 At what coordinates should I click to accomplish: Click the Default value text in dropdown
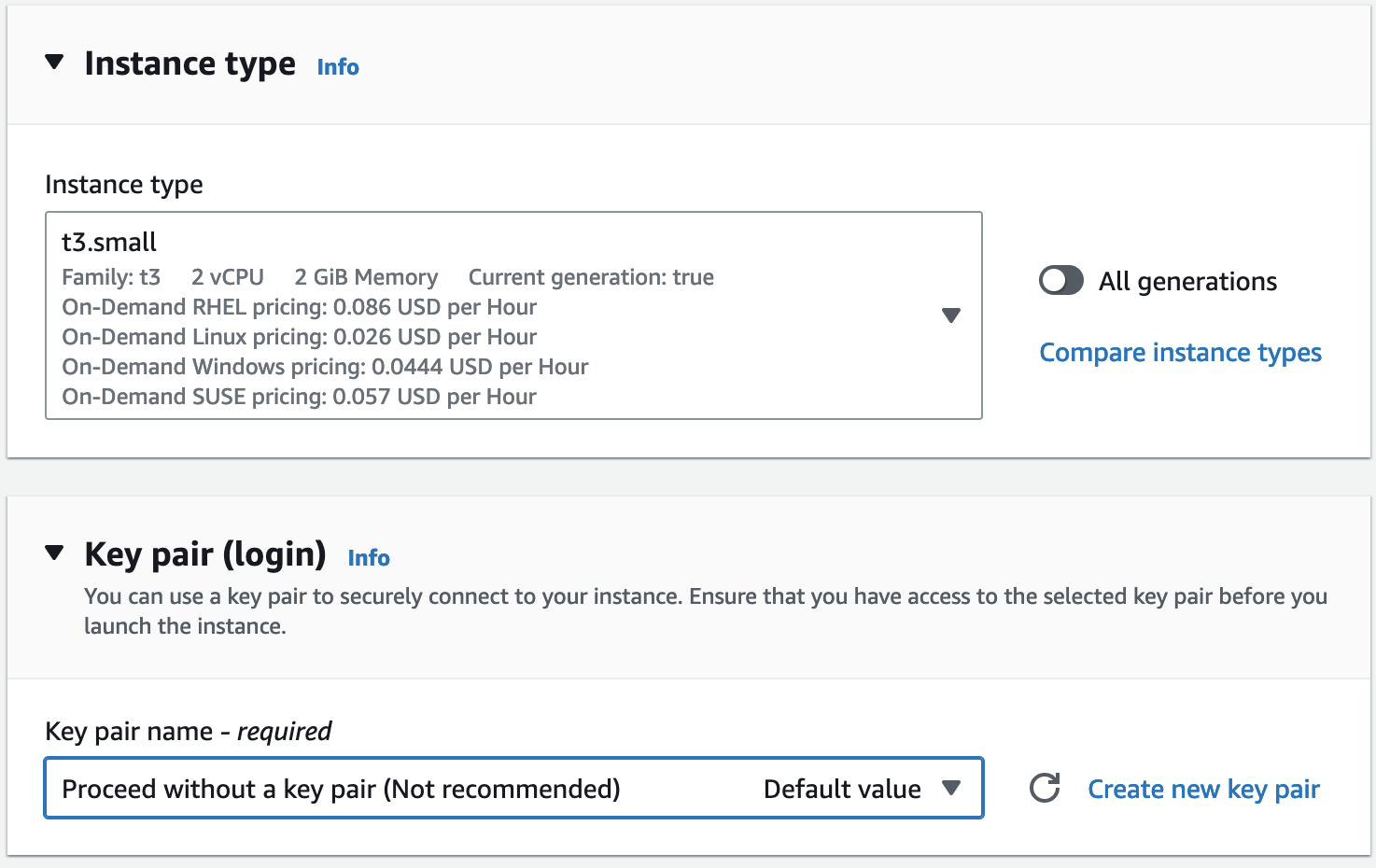[x=842, y=790]
